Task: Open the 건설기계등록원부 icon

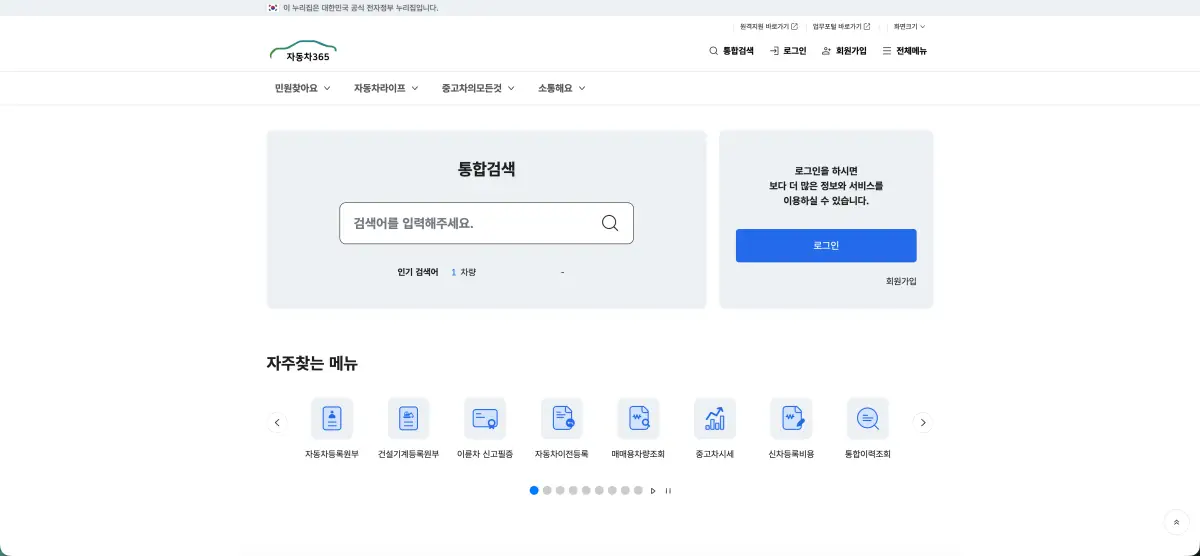Action: coord(408,419)
